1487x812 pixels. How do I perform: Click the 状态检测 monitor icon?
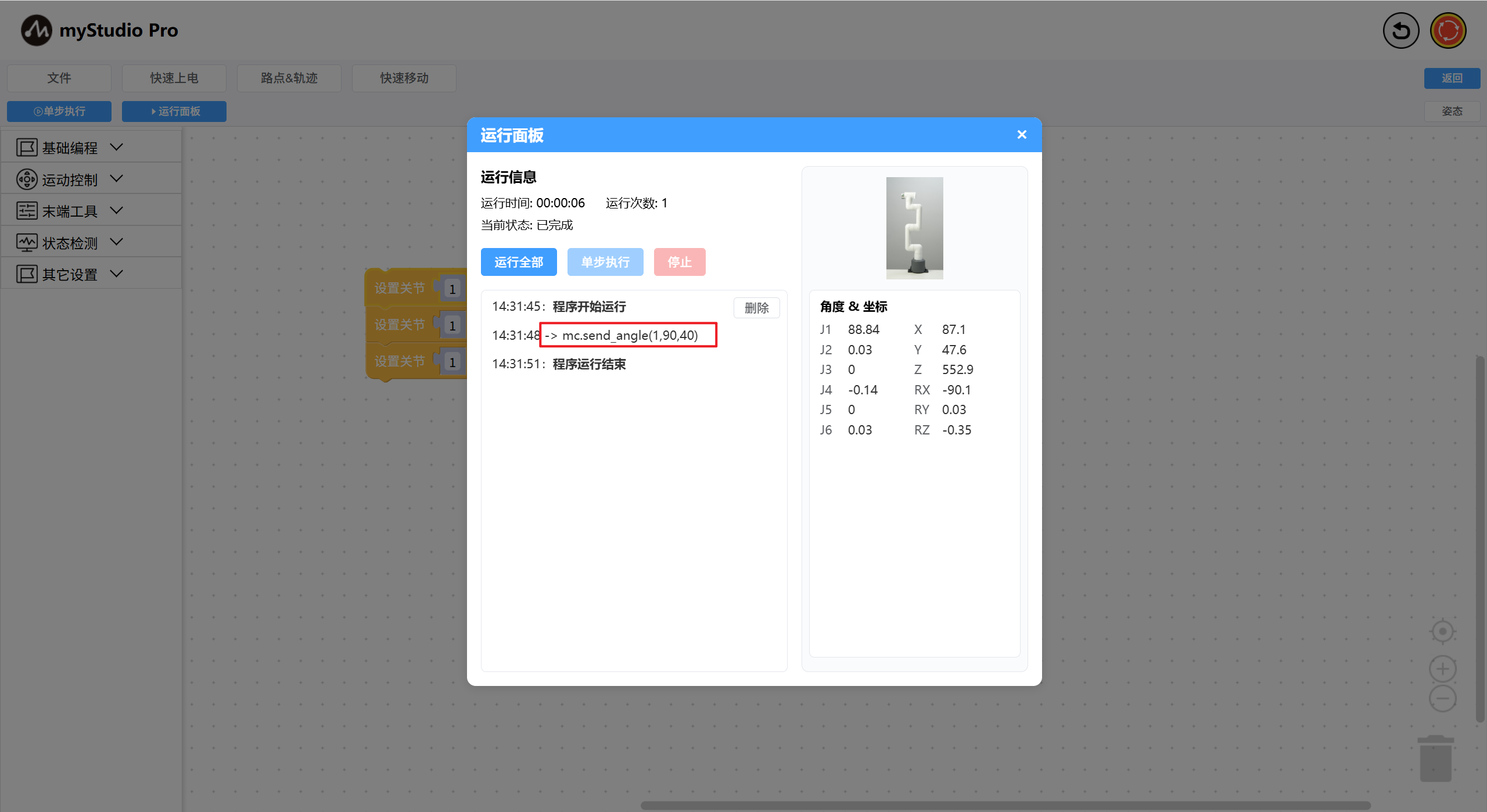27,242
